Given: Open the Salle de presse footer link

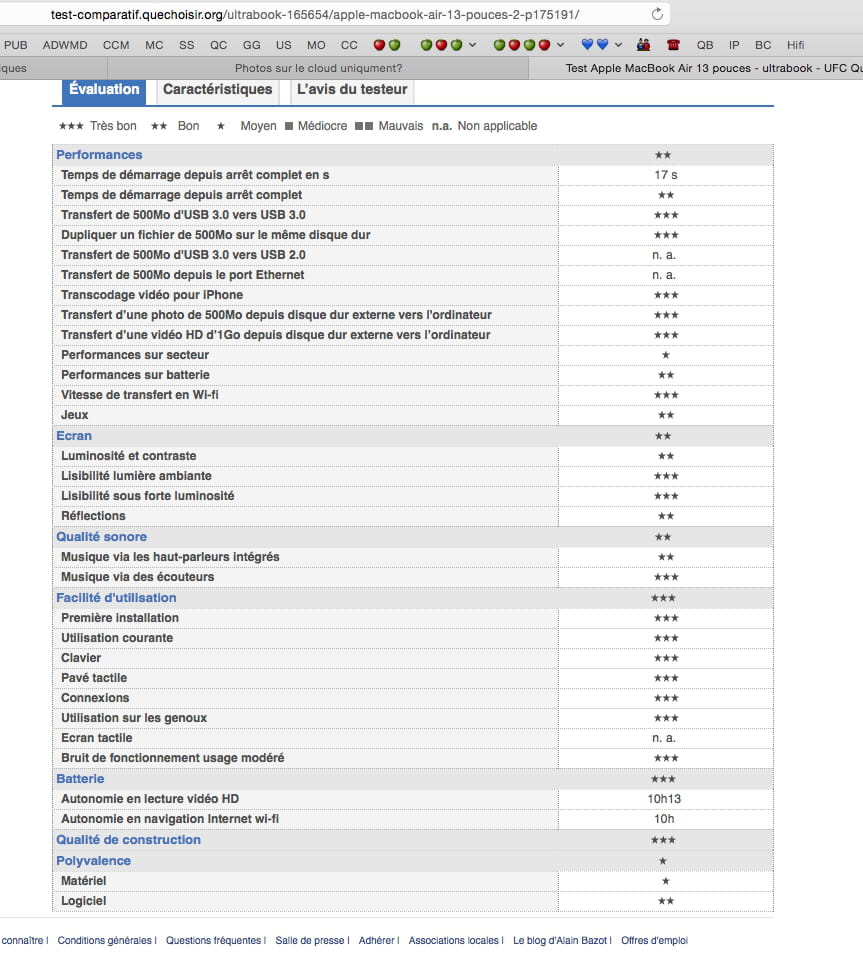Looking at the screenshot, I should pyautogui.click(x=309, y=940).
